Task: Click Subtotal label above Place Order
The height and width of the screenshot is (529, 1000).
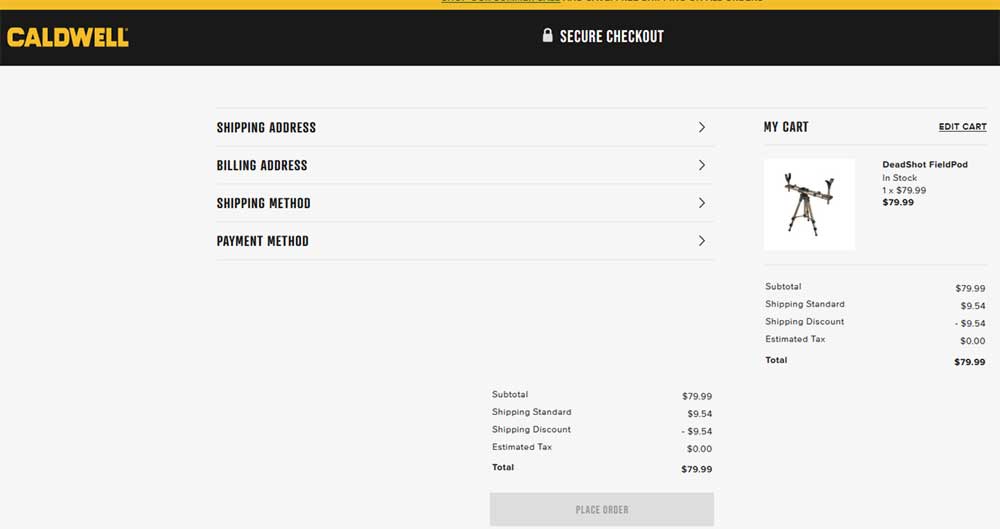Action: (510, 394)
